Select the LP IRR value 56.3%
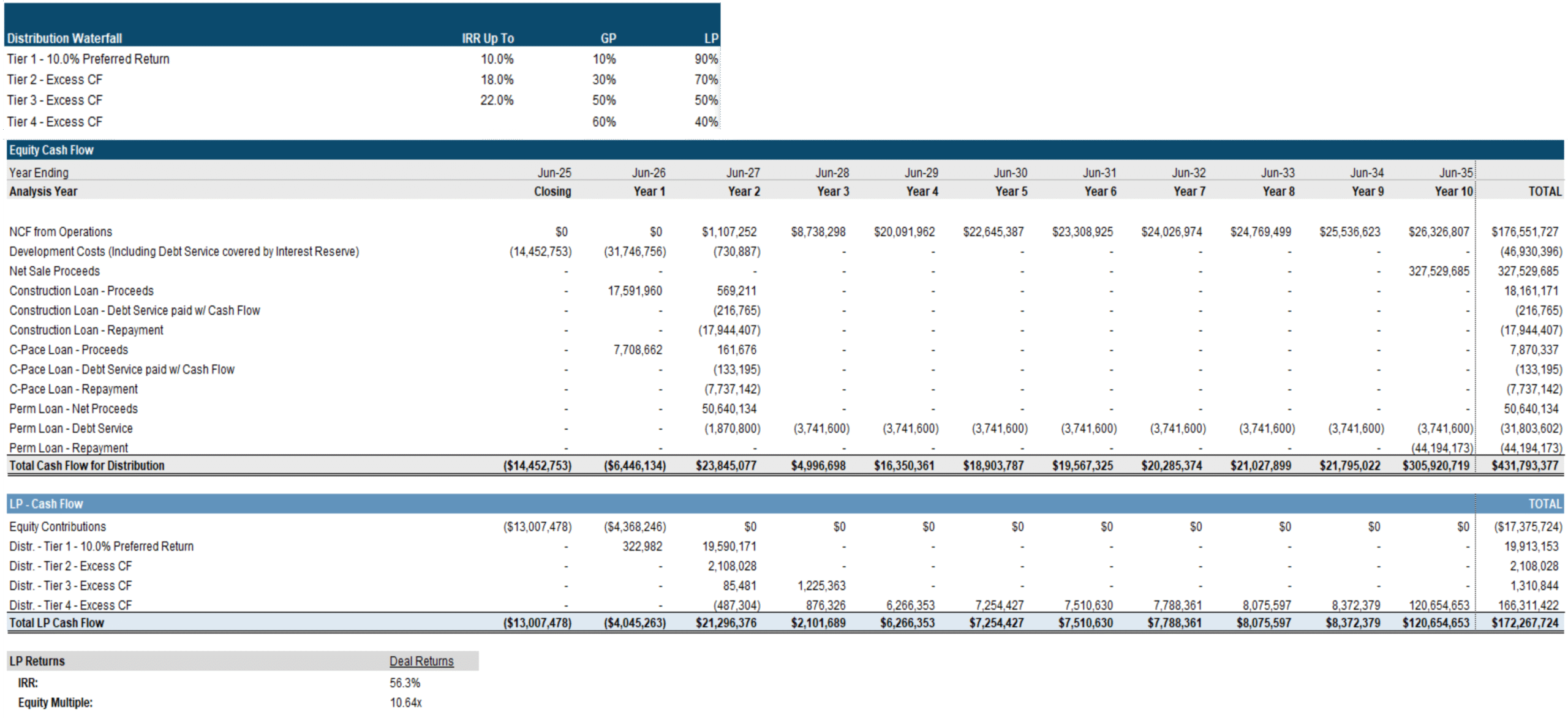Screen dimensions: 1568x718 [x=405, y=682]
